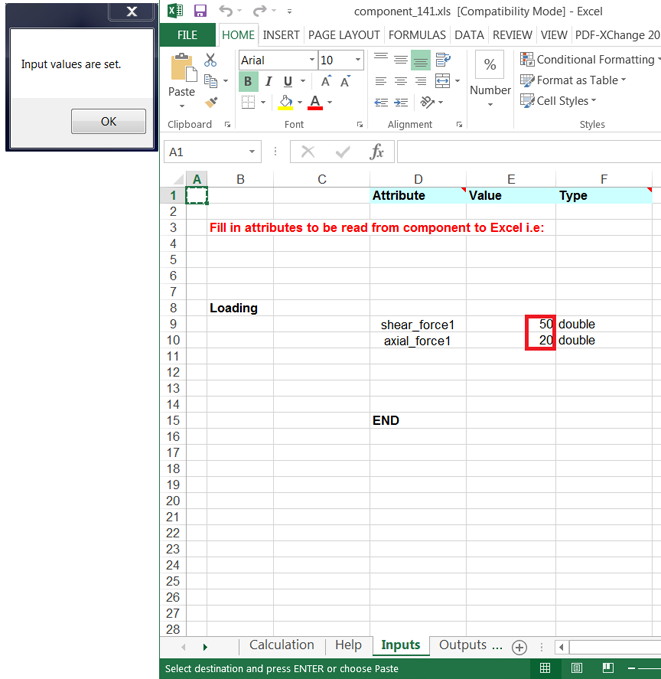Viewport: 661px width, 679px height.
Task: Select value cell showing 20
Action: (x=511, y=340)
